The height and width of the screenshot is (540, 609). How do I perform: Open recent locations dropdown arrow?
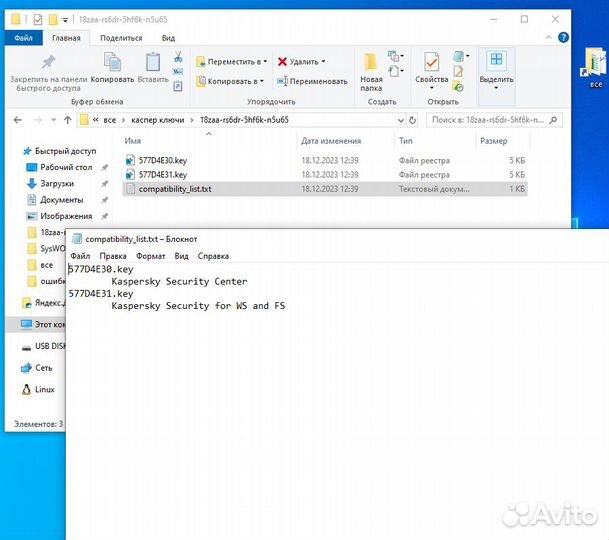click(x=54, y=120)
